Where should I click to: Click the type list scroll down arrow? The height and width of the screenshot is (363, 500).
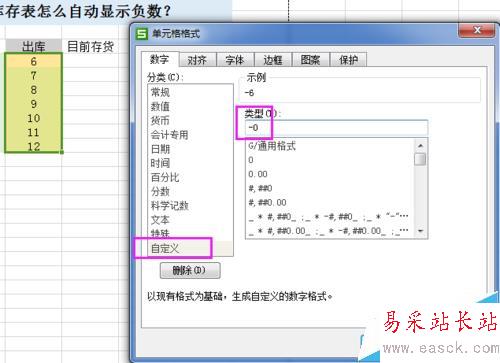click(x=420, y=231)
